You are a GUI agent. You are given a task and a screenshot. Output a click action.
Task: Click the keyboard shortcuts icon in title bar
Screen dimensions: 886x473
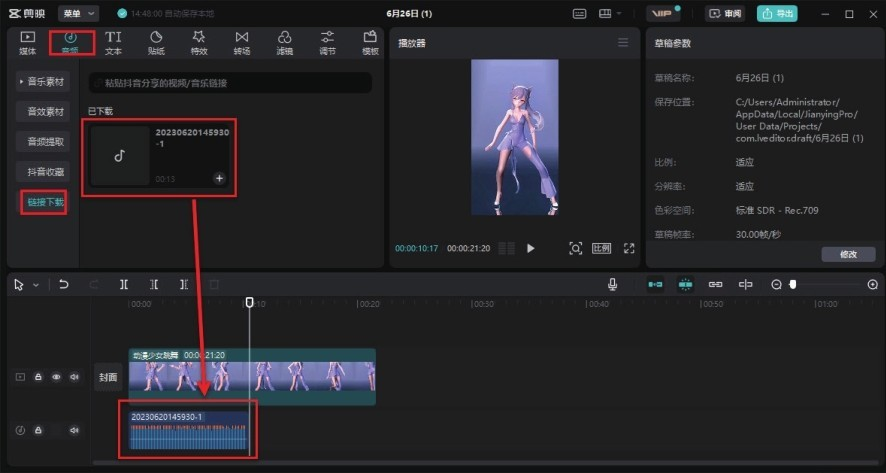[x=579, y=14]
